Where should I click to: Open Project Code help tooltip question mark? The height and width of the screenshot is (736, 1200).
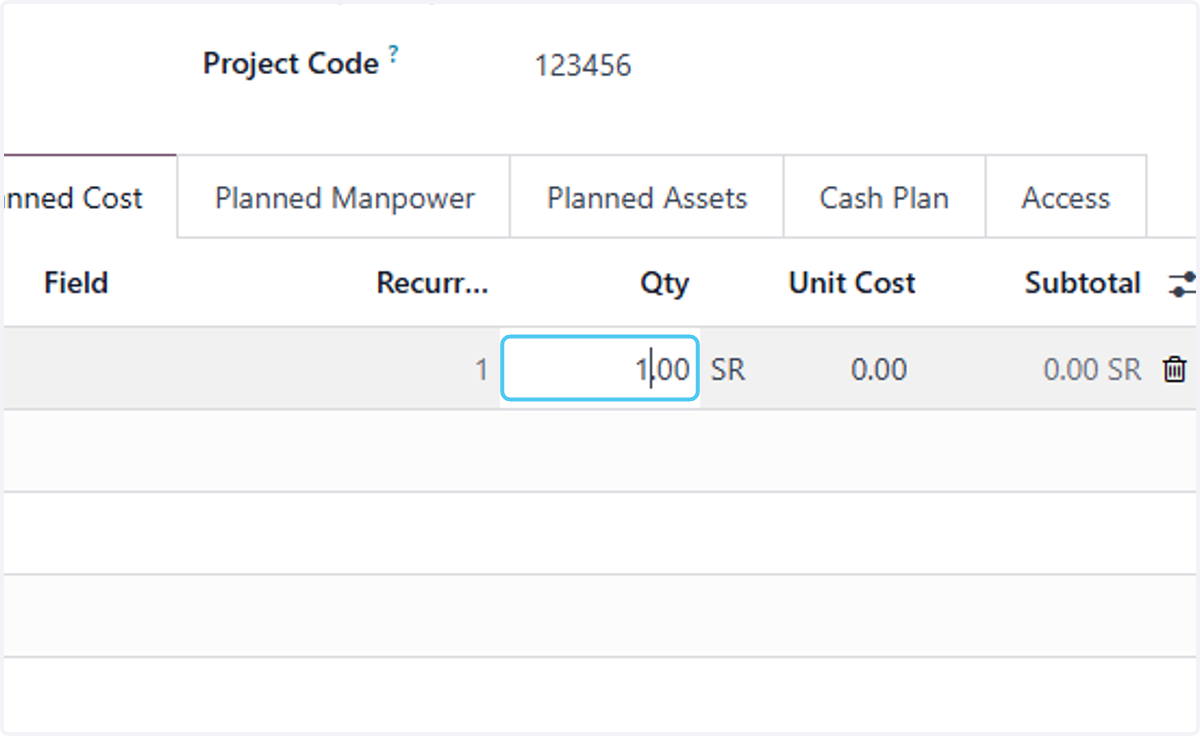393,56
